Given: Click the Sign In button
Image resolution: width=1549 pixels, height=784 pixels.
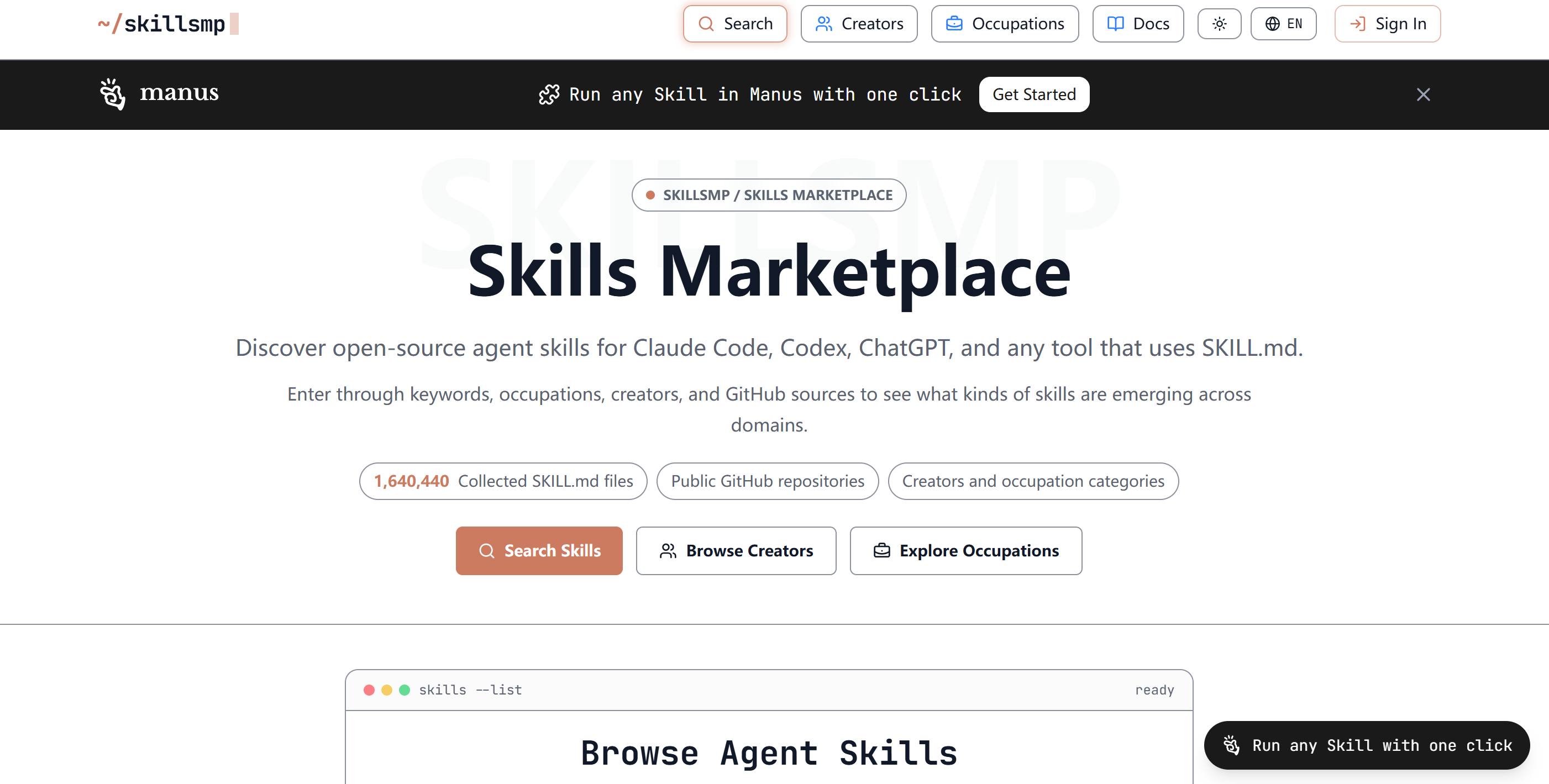Looking at the screenshot, I should click(1387, 24).
